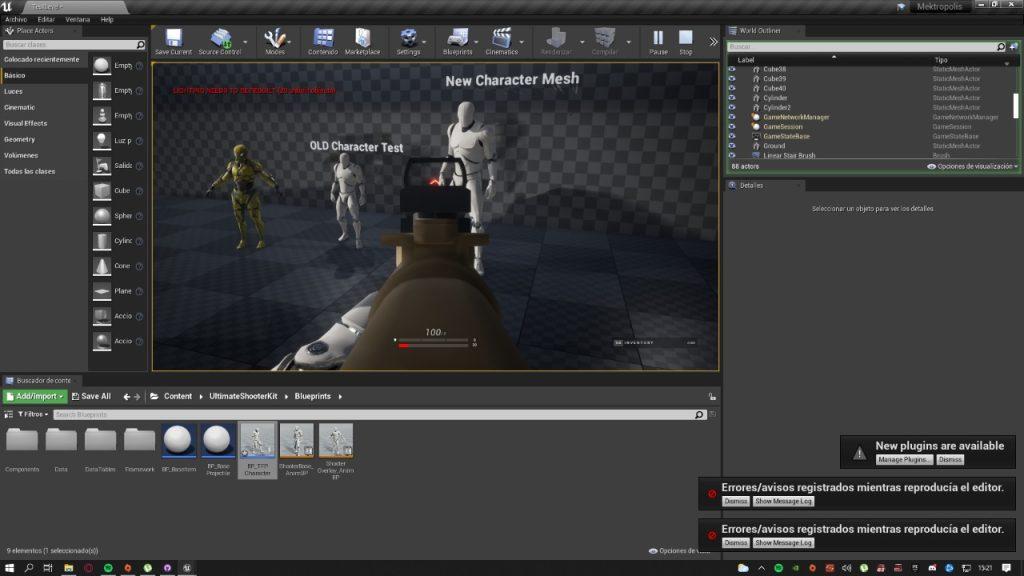
Task: Toggle visibility of Cylinder2 actor
Action: [x=731, y=108]
